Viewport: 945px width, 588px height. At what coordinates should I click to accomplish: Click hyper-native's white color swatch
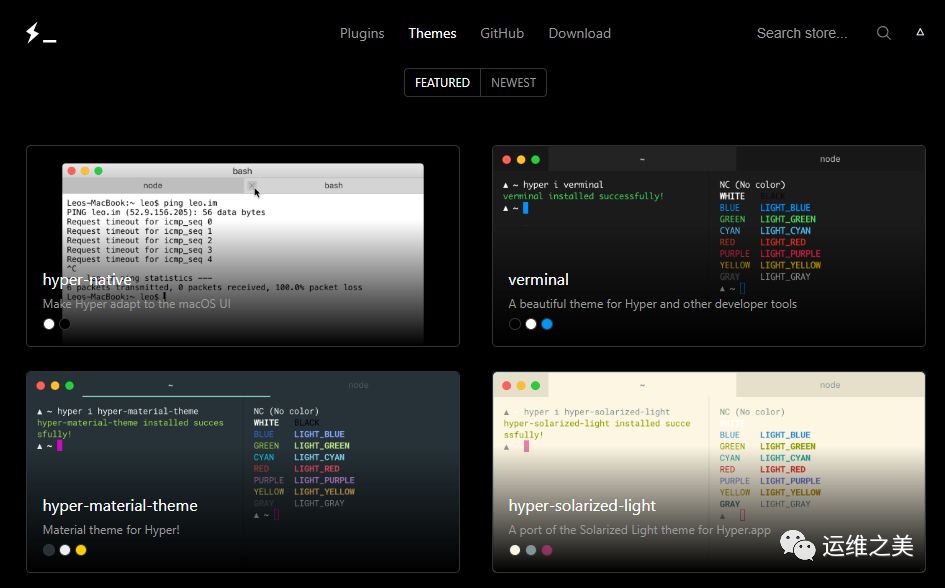coord(49,324)
